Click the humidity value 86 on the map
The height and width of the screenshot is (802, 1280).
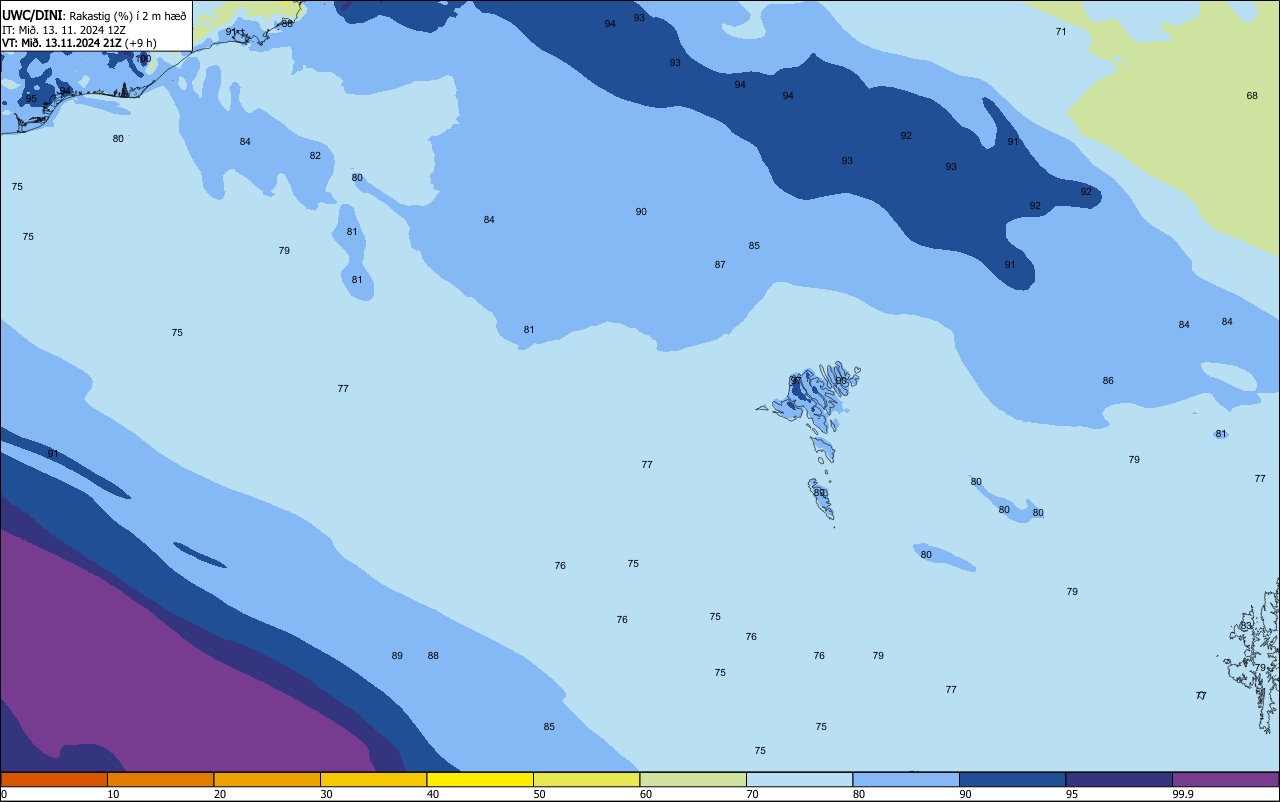[x=1108, y=381]
